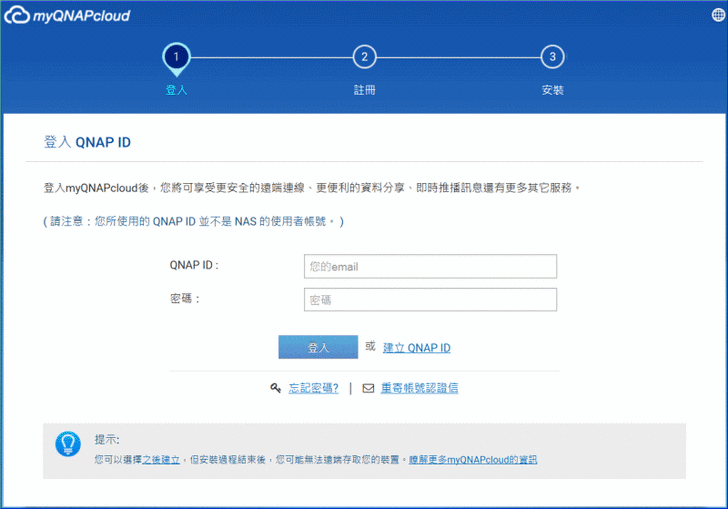Click the 請注意 QNAP ID notice text

click(194, 222)
